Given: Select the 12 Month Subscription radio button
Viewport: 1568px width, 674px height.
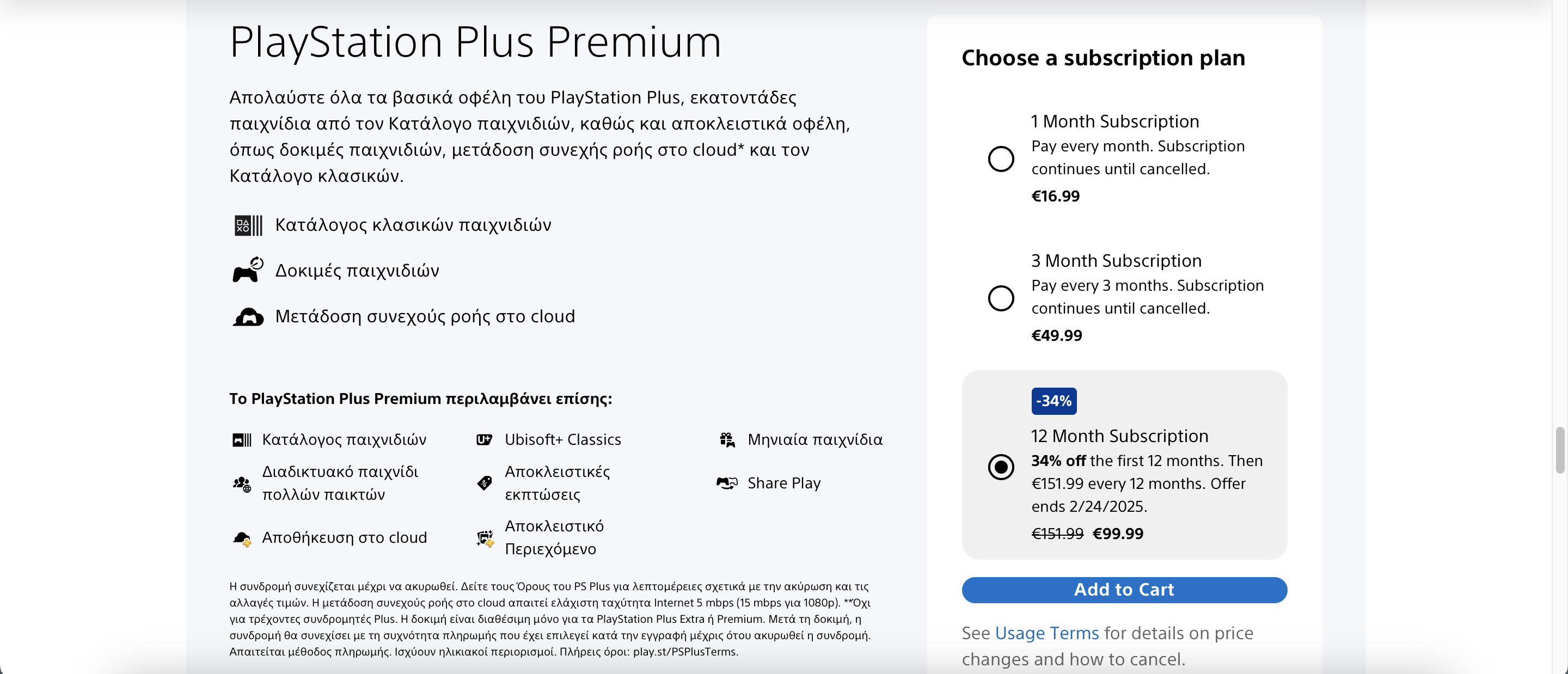Looking at the screenshot, I should tap(1001, 467).
